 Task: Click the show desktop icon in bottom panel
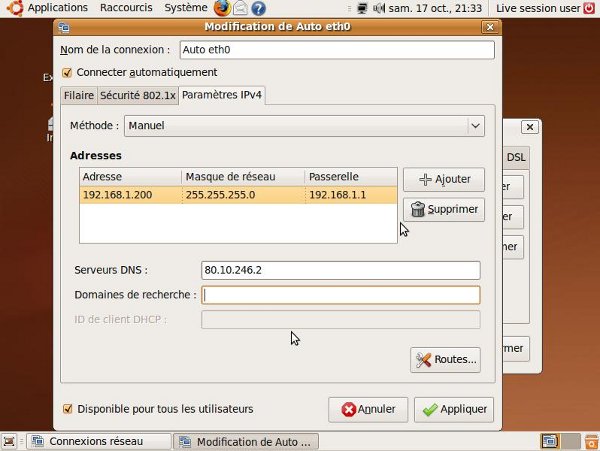(9, 441)
